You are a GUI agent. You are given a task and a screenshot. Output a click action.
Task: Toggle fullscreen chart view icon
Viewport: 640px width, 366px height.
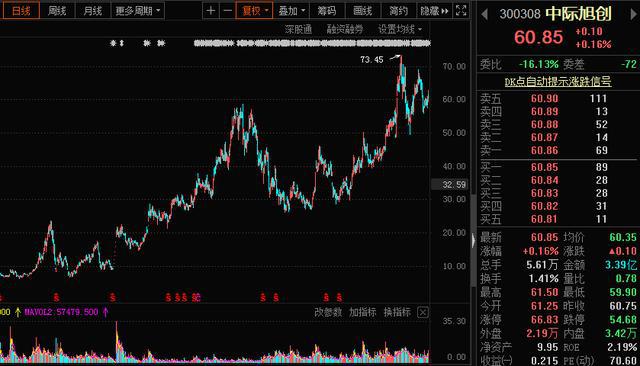tap(461, 11)
